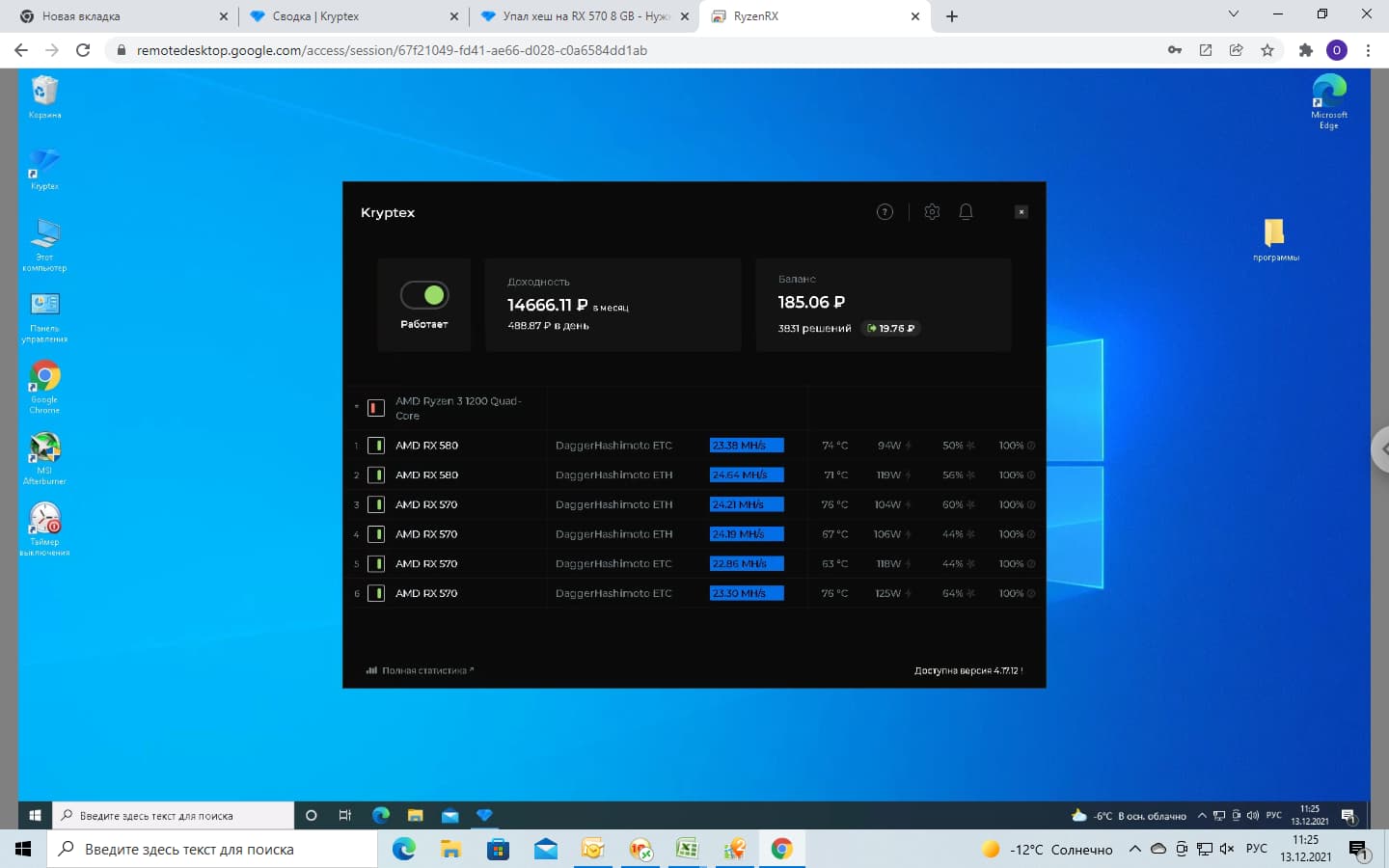Open Kryptex settings gear icon
This screenshot has height=868, width=1389.
932,212
